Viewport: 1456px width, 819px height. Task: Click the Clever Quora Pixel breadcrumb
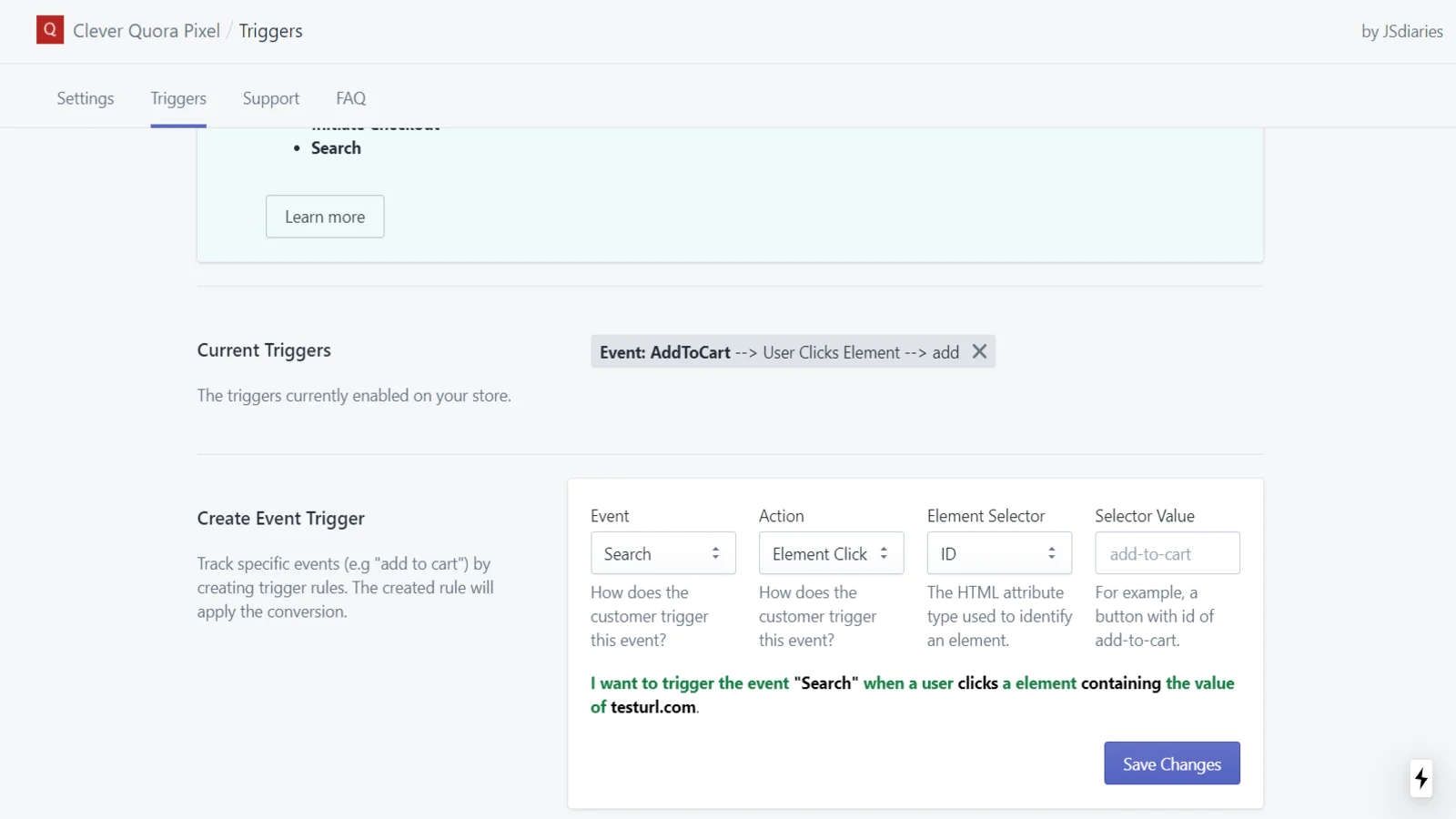[147, 31]
